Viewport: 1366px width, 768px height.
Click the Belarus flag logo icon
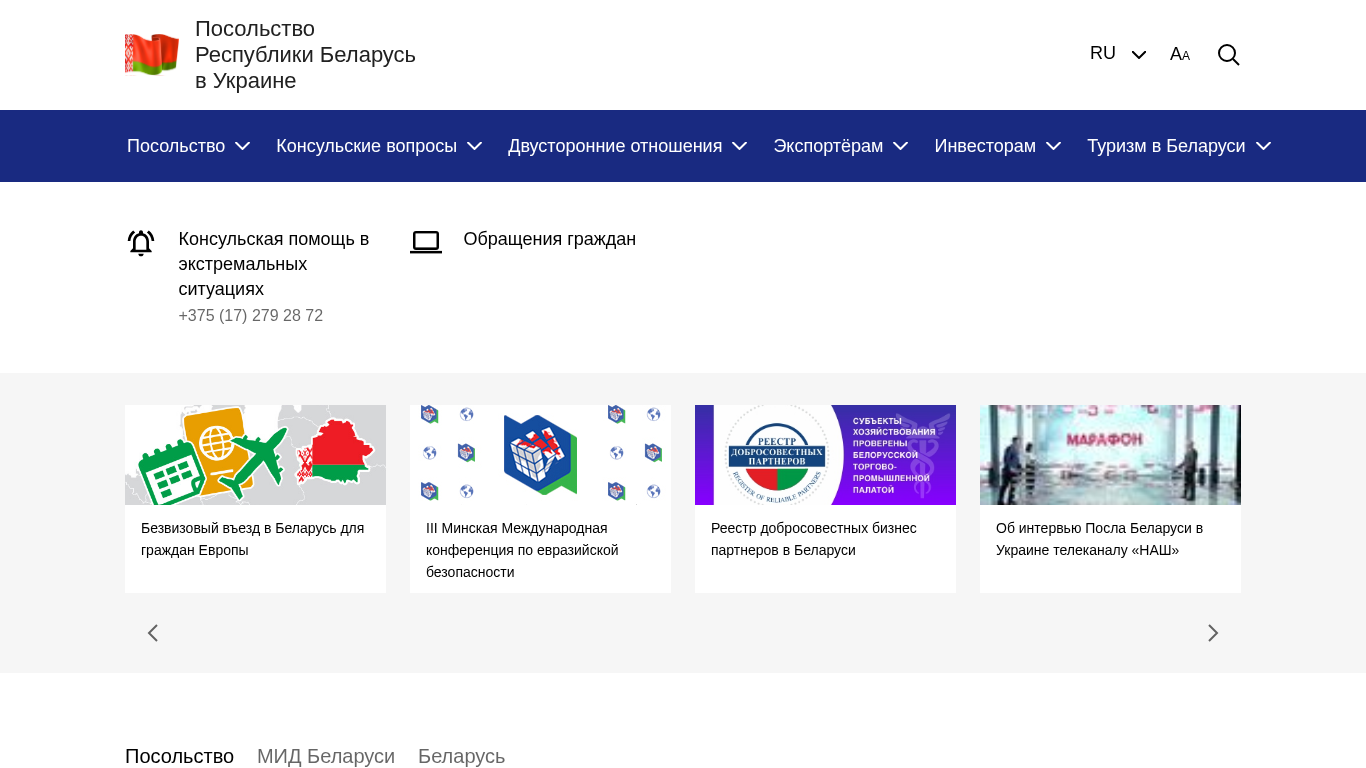(x=152, y=55)
